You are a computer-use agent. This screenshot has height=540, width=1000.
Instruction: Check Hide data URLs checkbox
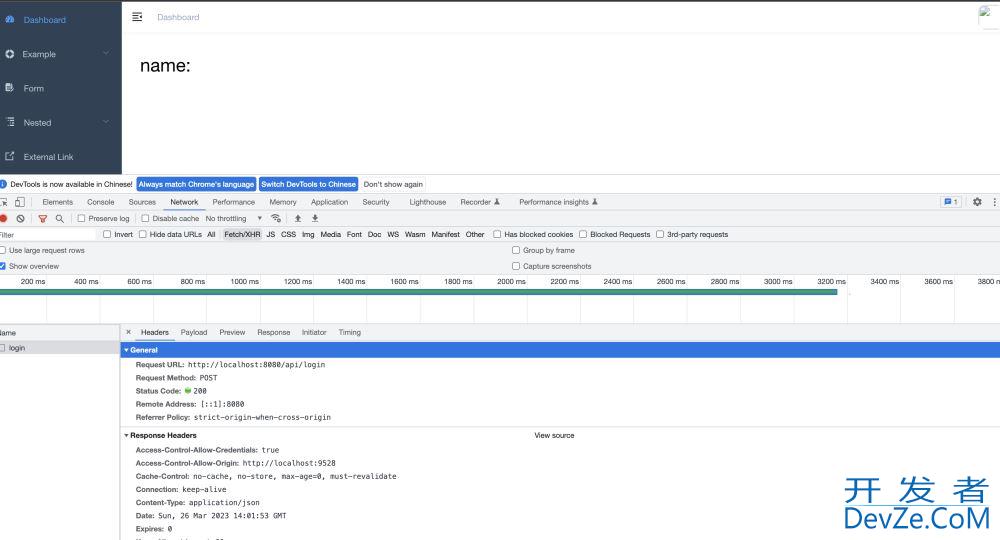142,235
